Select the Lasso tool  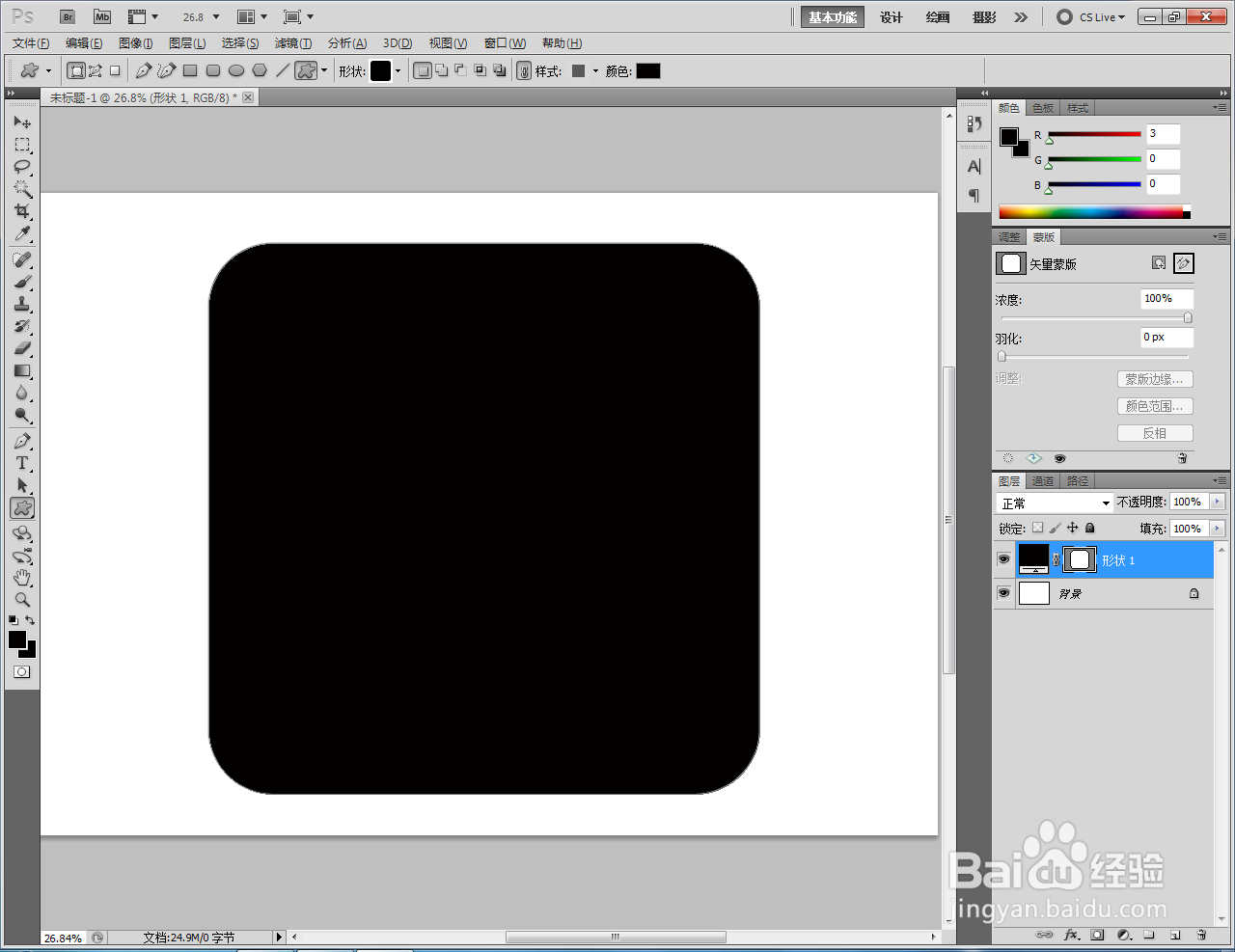coord(22,167)
